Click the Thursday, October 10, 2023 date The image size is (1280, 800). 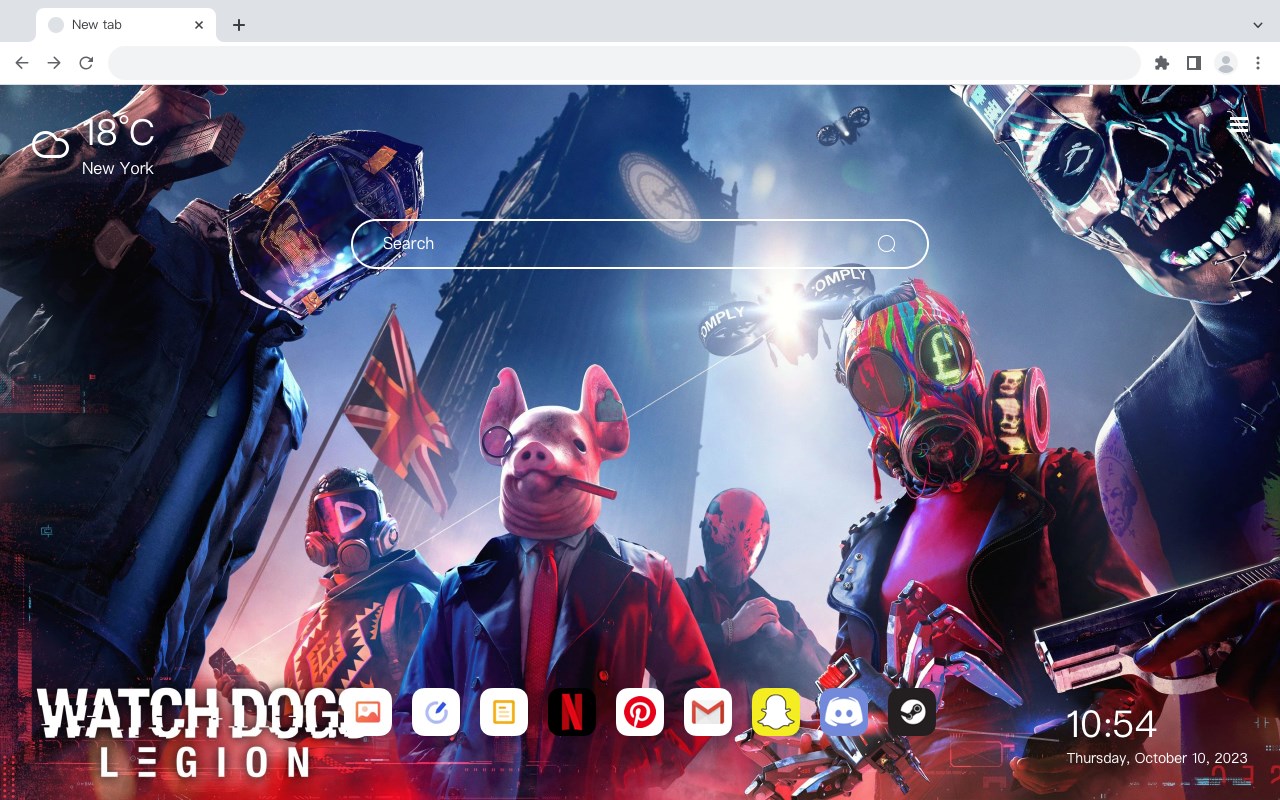(x=1157, y=758)
